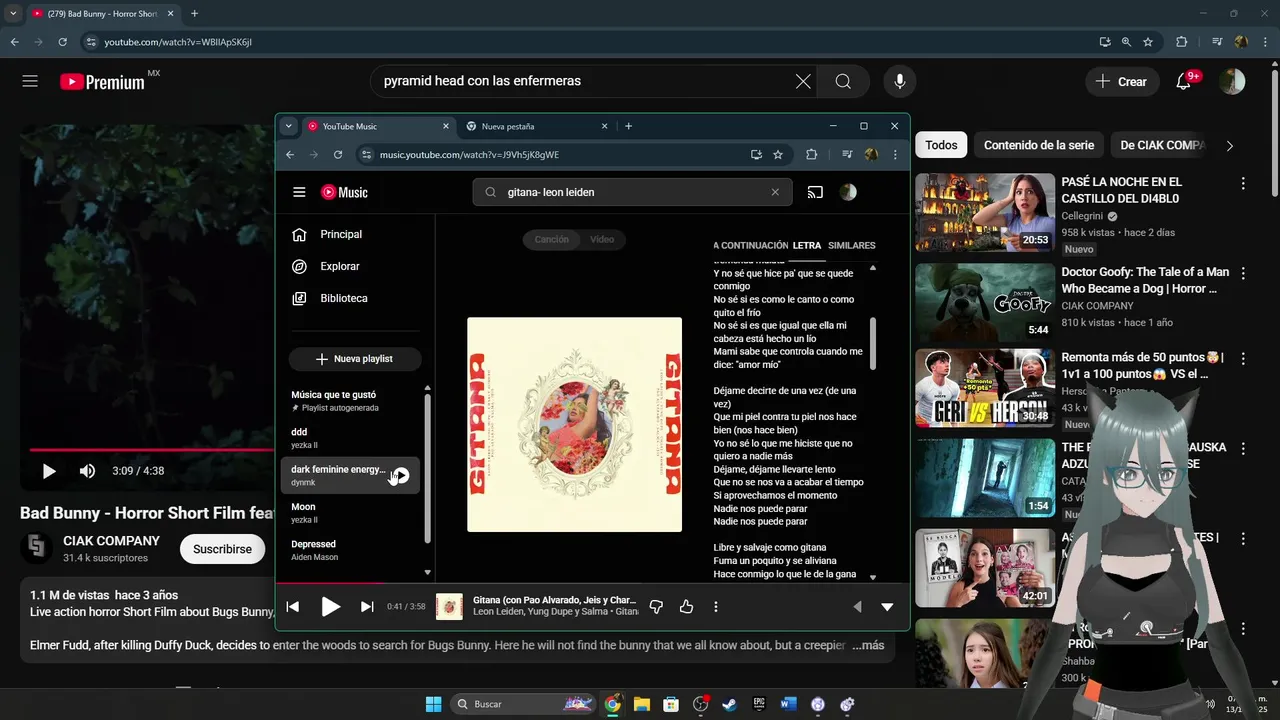
Task: Click the volume icon in music player bar
Action: 857,606
